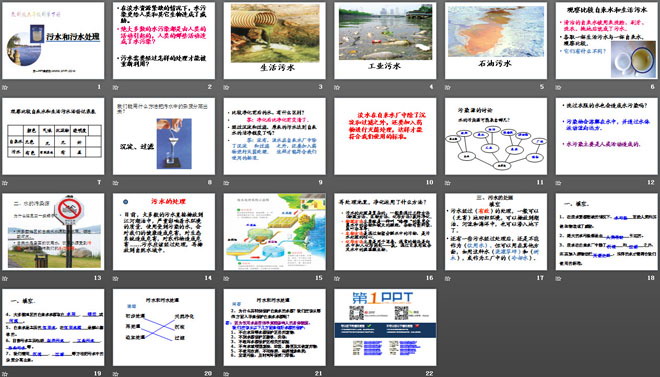Image resolution: width=660 pixels, height=377 pixels.
Task: Click the star icon below slide 17
Action: [448, 279]
